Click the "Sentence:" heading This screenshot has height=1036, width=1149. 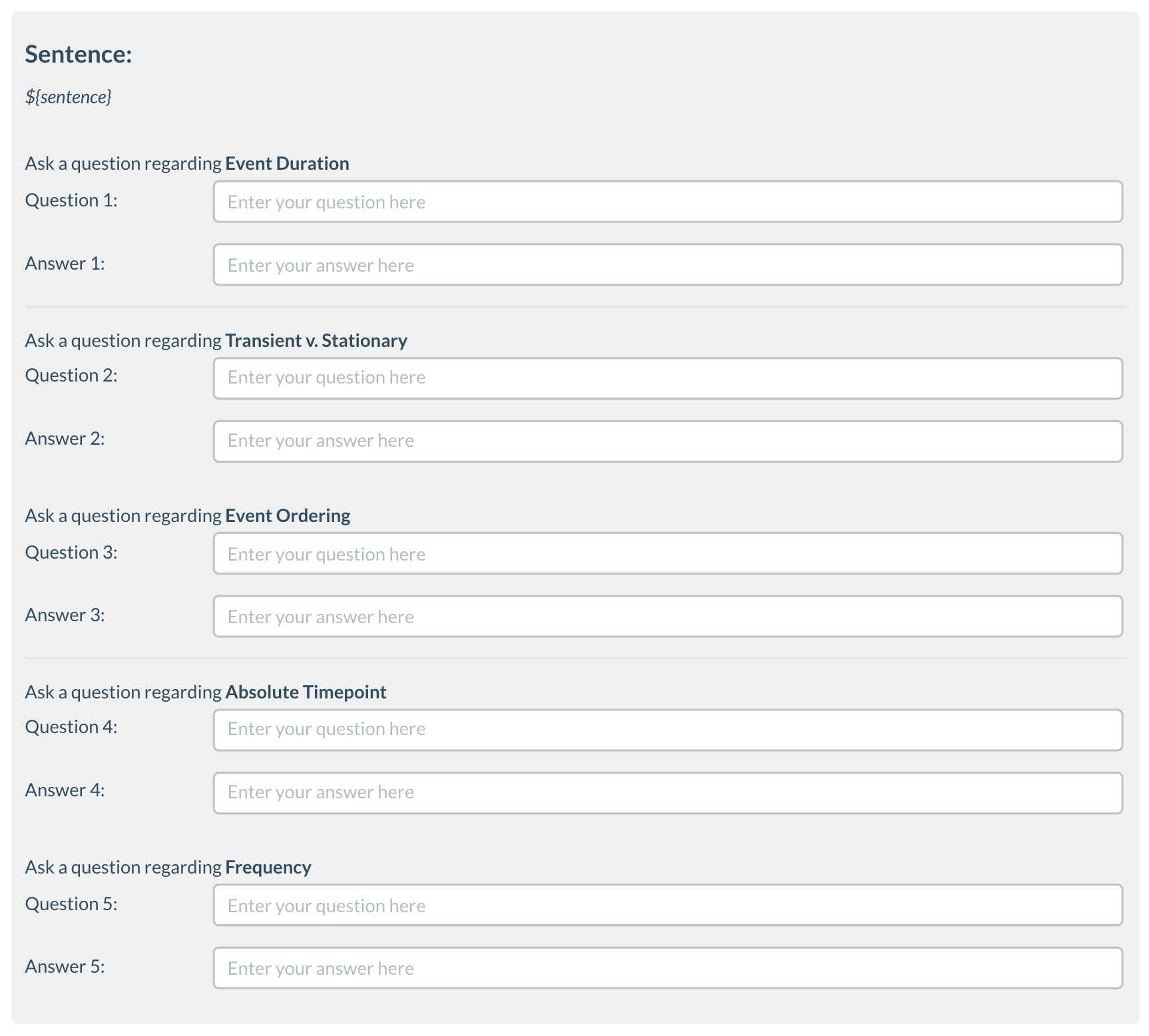[x=79, y=54]
